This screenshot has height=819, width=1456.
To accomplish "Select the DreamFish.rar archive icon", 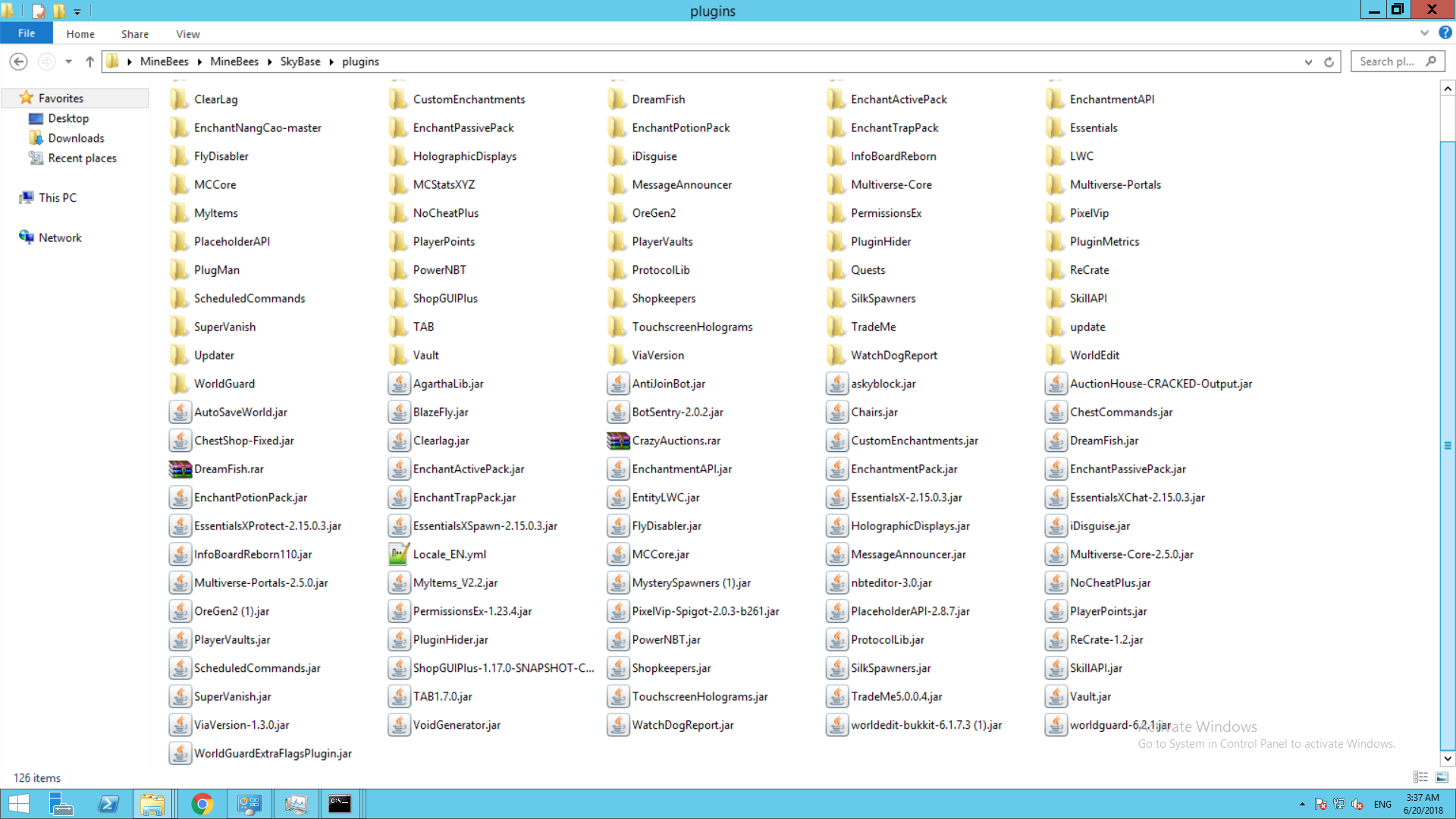I will click(x=180, y=469).
